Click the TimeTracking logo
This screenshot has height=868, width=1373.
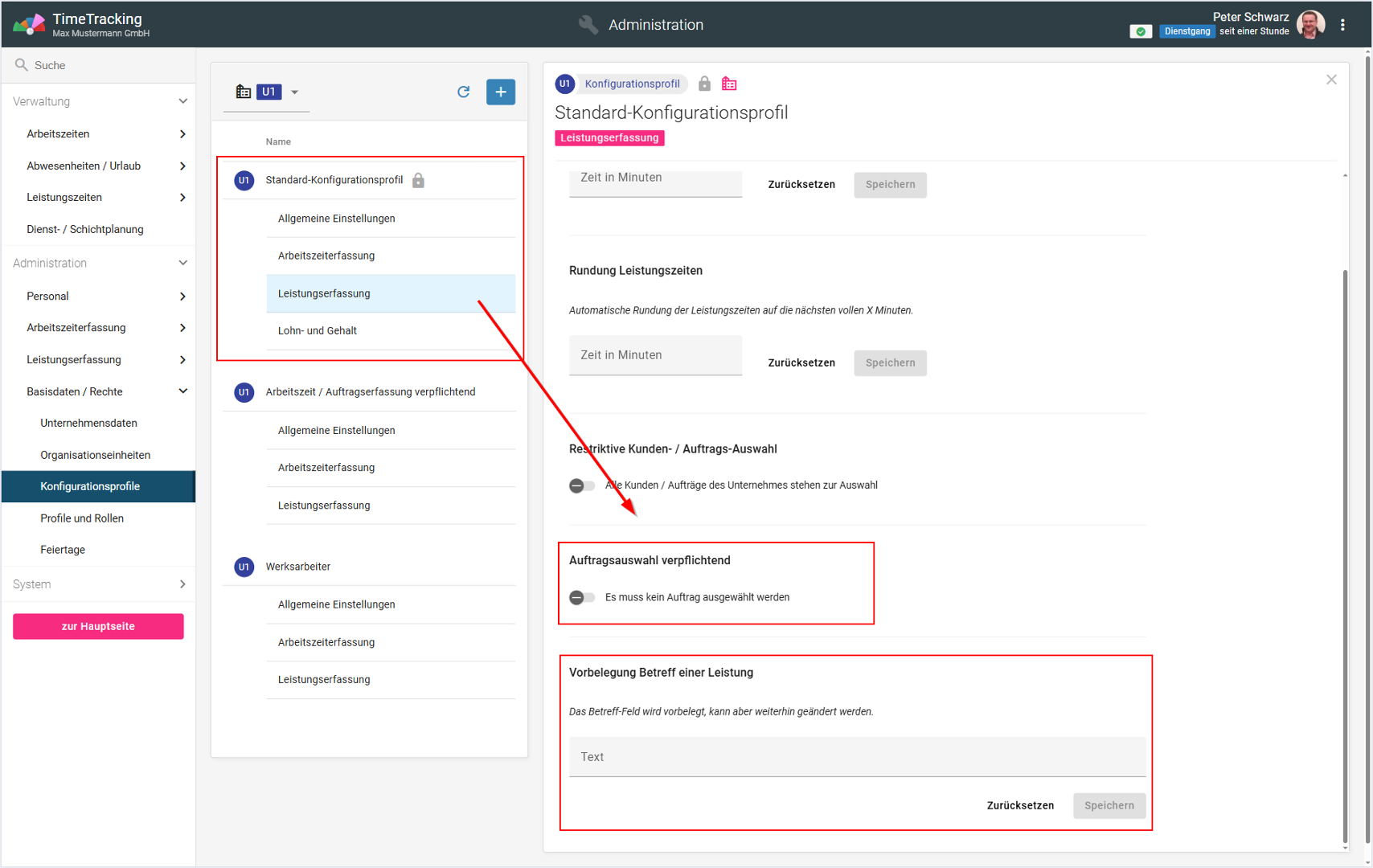(x=29, y=24)
